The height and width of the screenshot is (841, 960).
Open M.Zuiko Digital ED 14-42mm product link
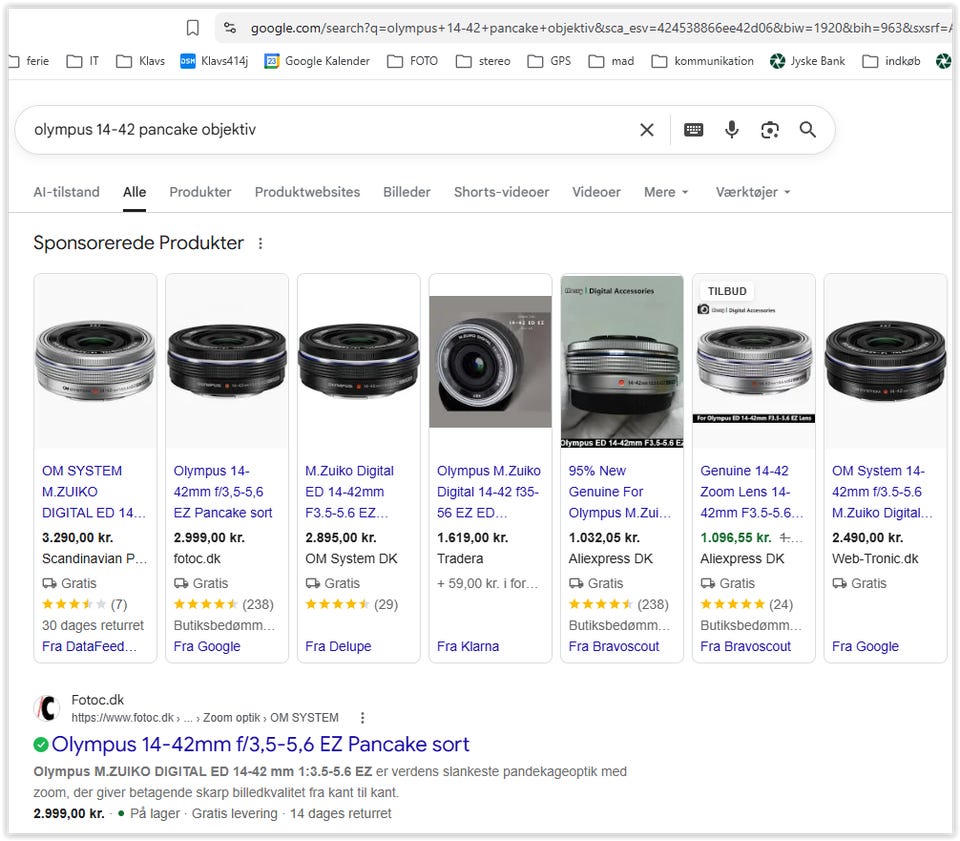[x=349, y=492]
